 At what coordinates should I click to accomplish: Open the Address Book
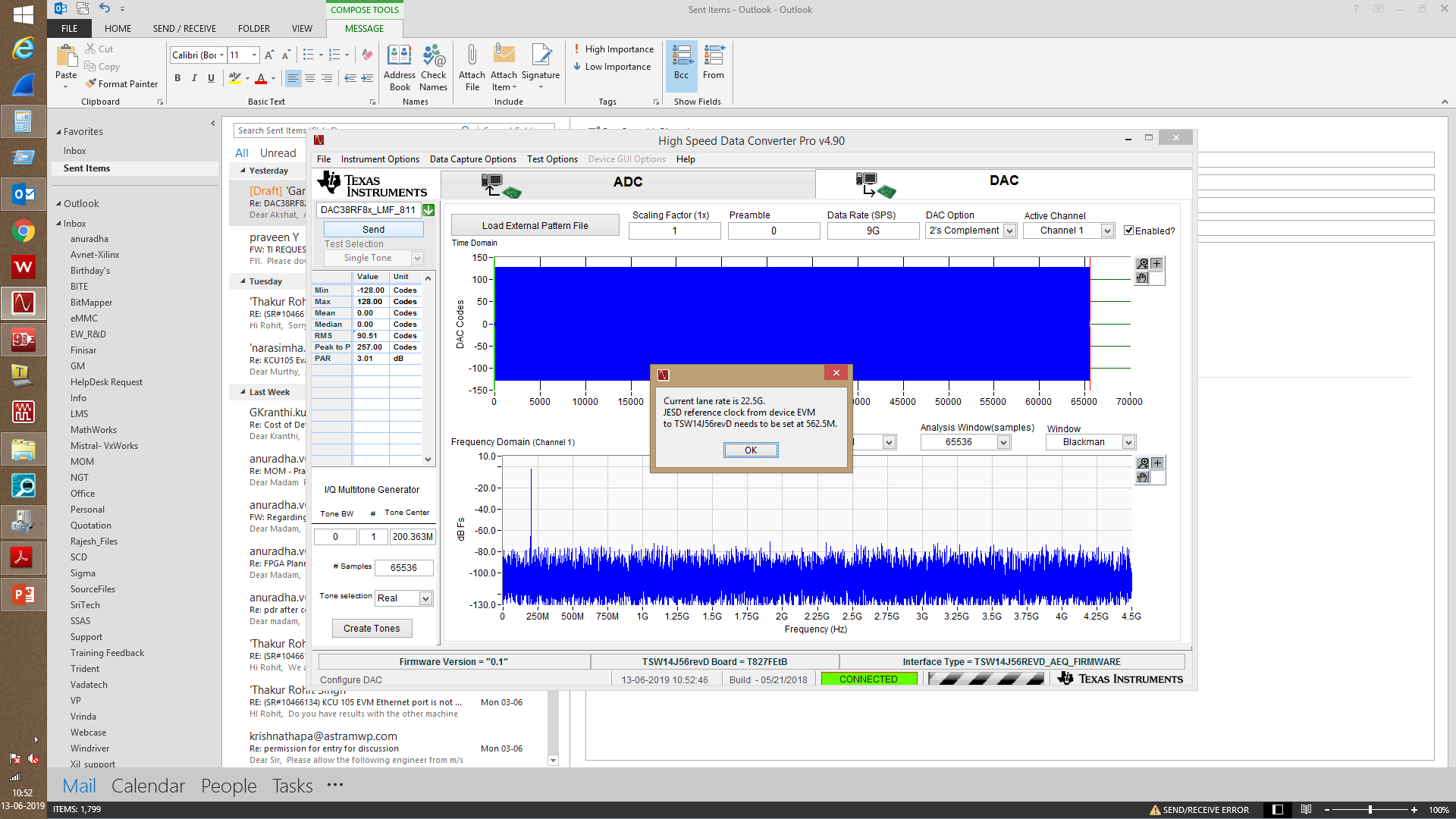399,57
